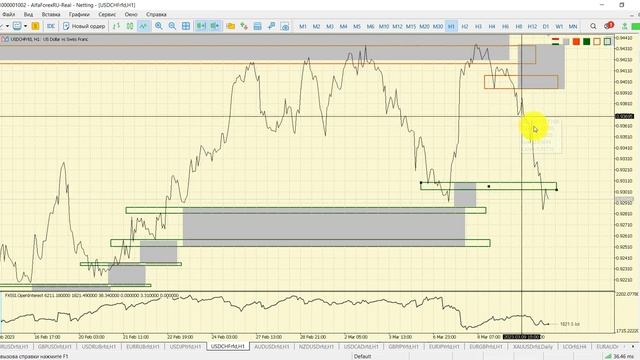Click the search magnifier icon

coord(593,26)
